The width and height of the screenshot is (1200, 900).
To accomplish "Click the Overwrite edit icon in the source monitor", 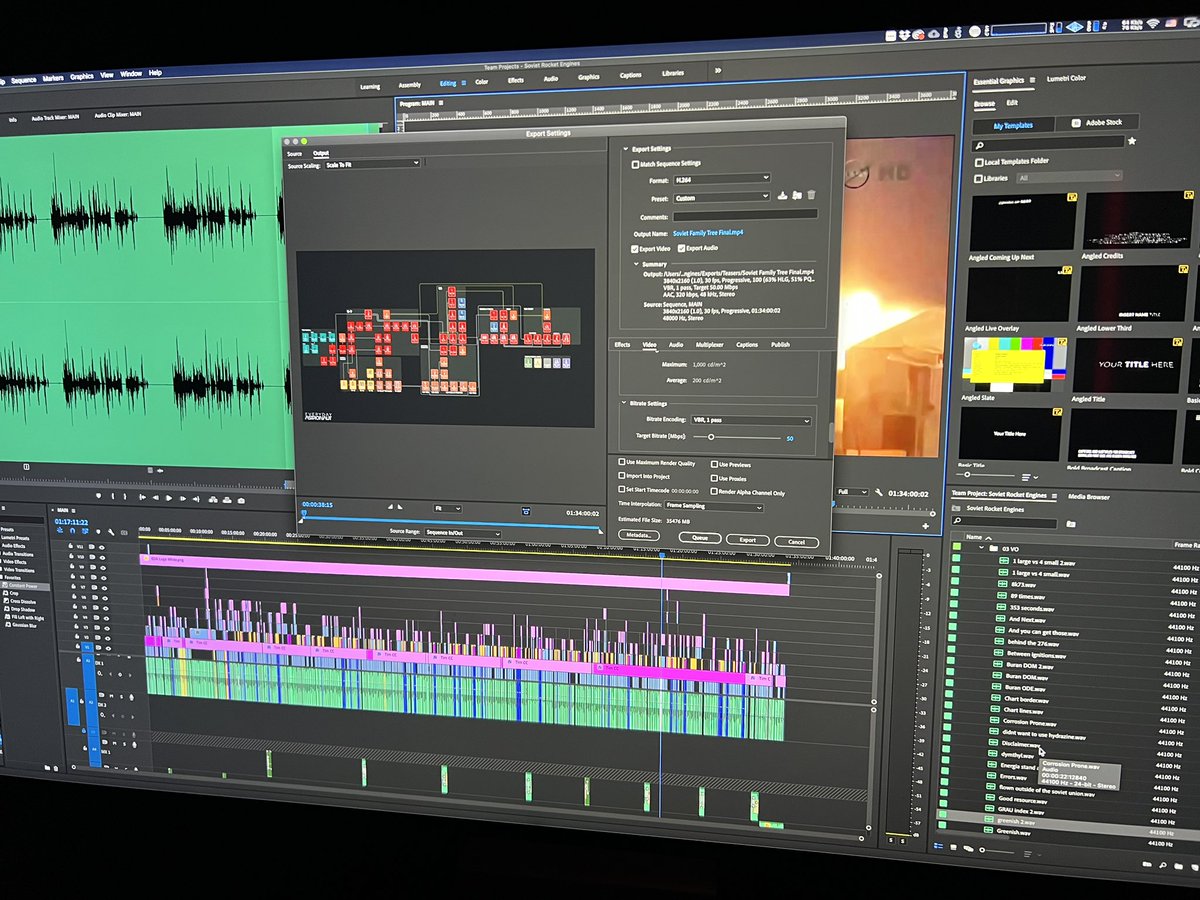I will pos(227,498).
